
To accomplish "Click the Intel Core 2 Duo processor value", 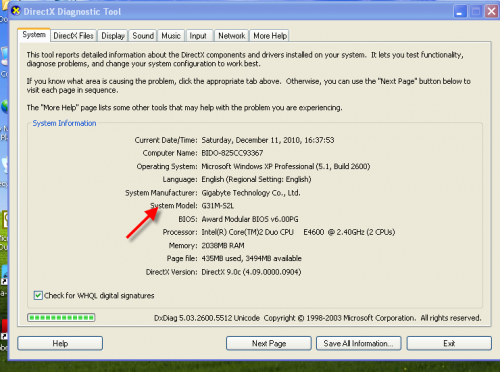I will coord(298,232).
